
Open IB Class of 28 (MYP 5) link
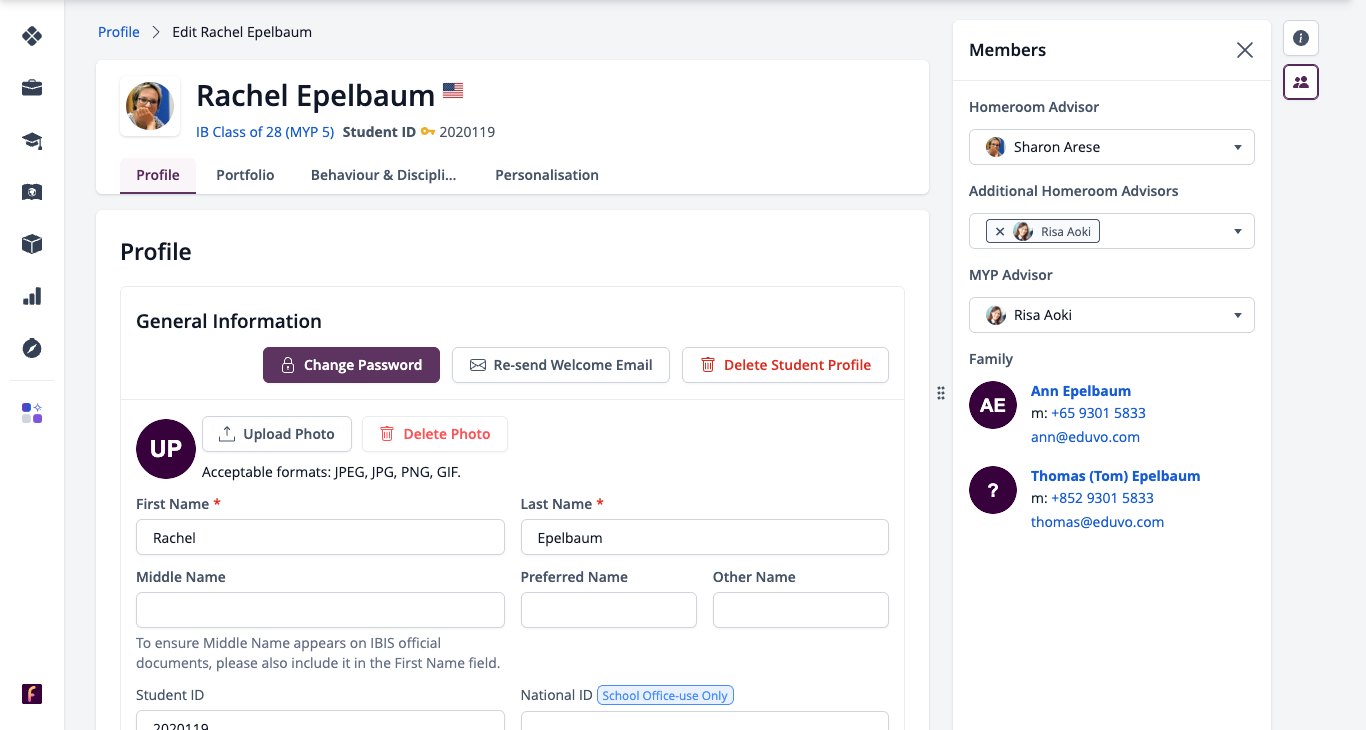(x=265, y=132)
